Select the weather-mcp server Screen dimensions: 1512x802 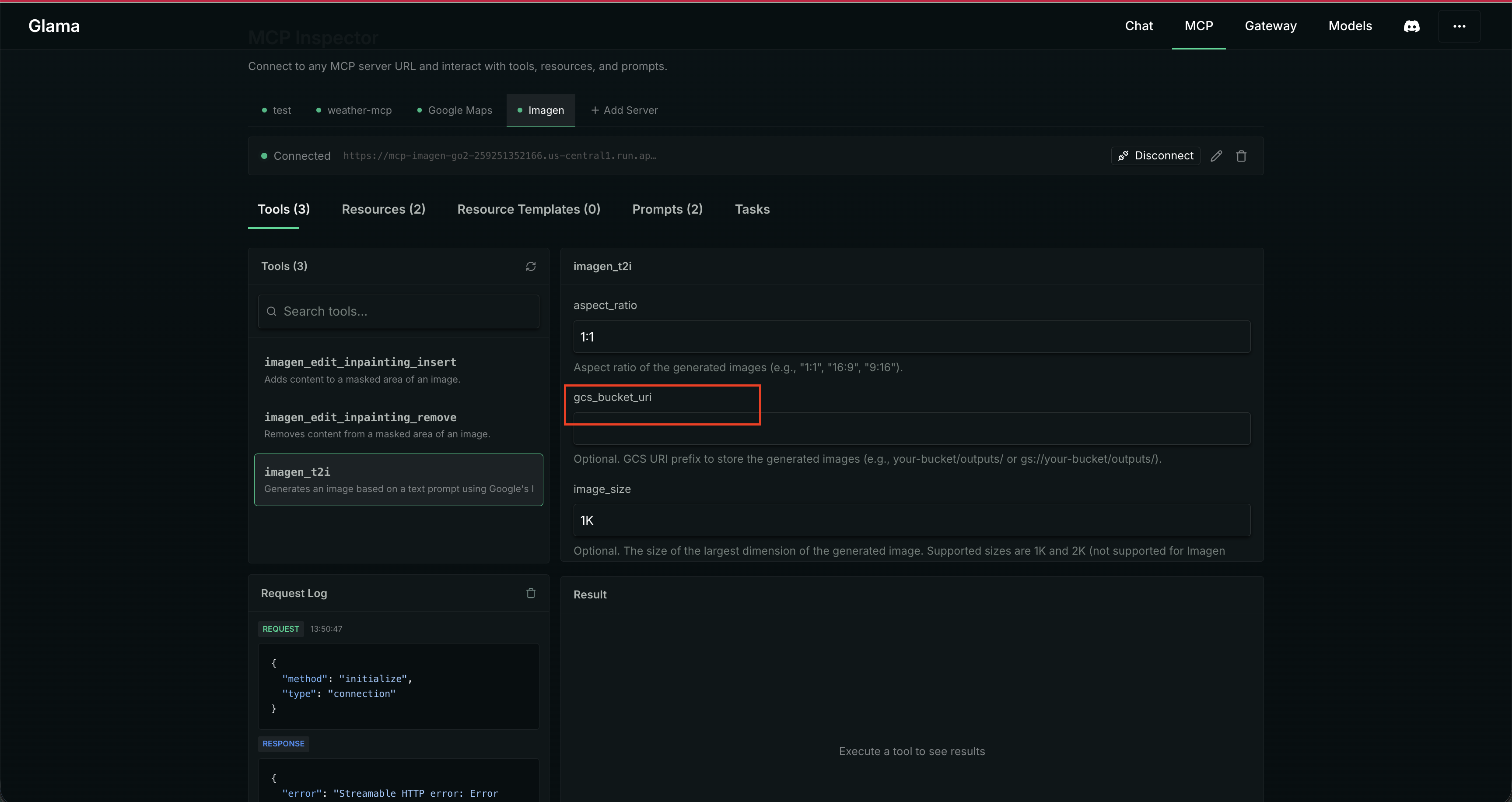[x=359, y=110]
